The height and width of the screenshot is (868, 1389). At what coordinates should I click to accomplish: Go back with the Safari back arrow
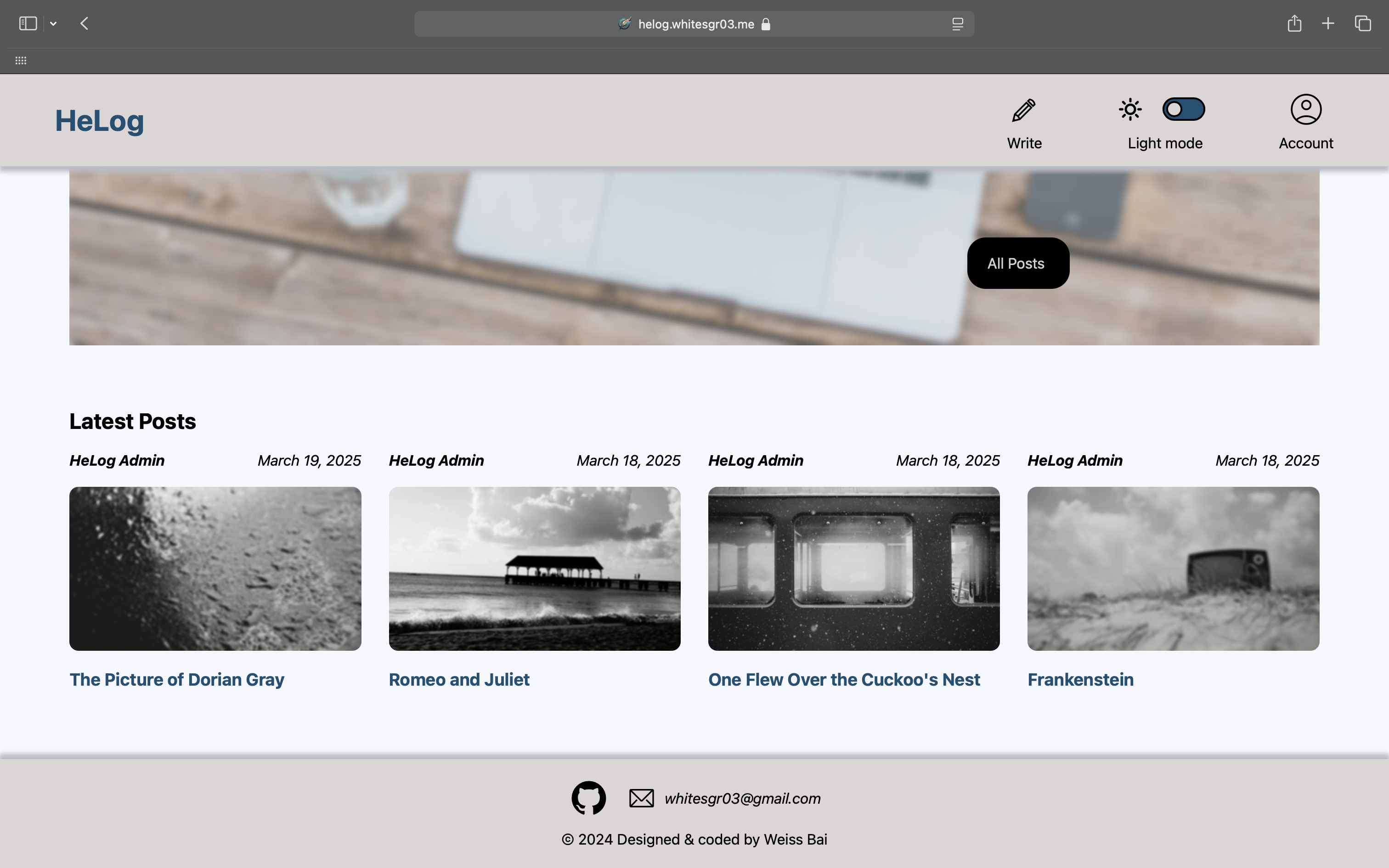click(x=85, y=23)
